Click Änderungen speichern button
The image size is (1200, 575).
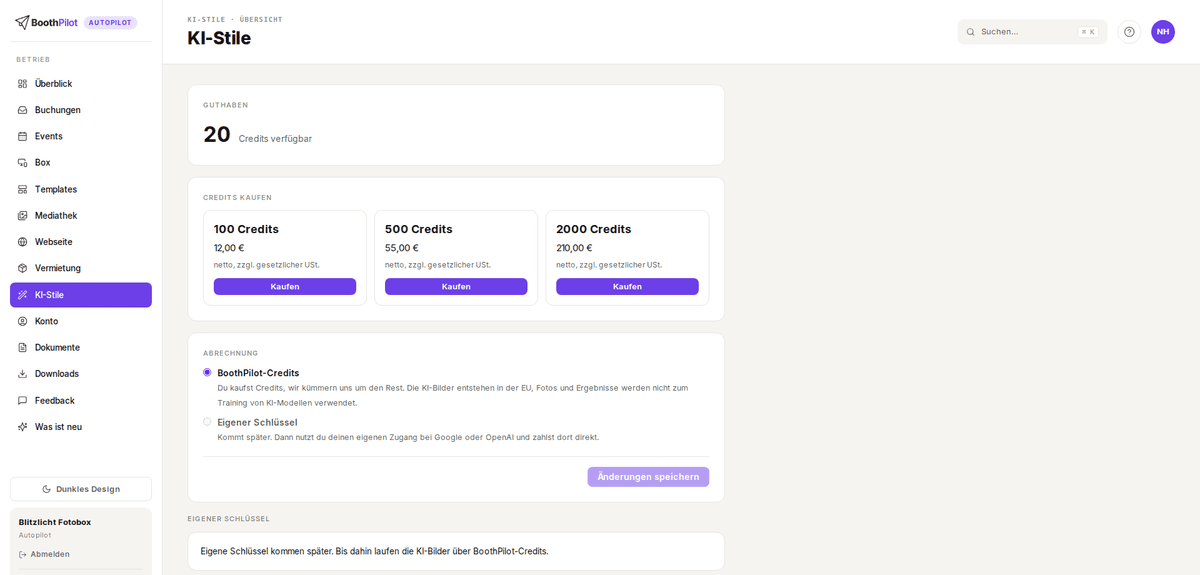point(648,477)
